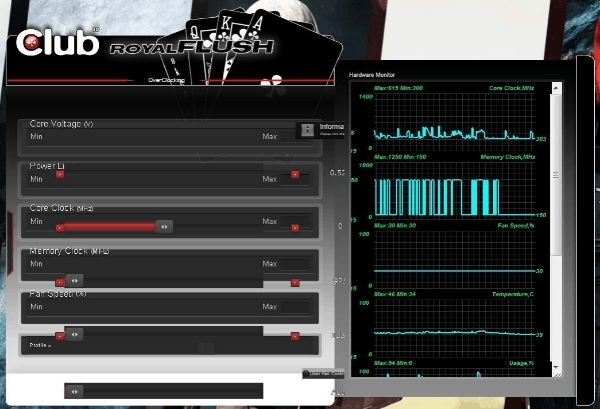Click the 'Core Voltage (V)' label
The image size is (600, 409).
(61, 124)
